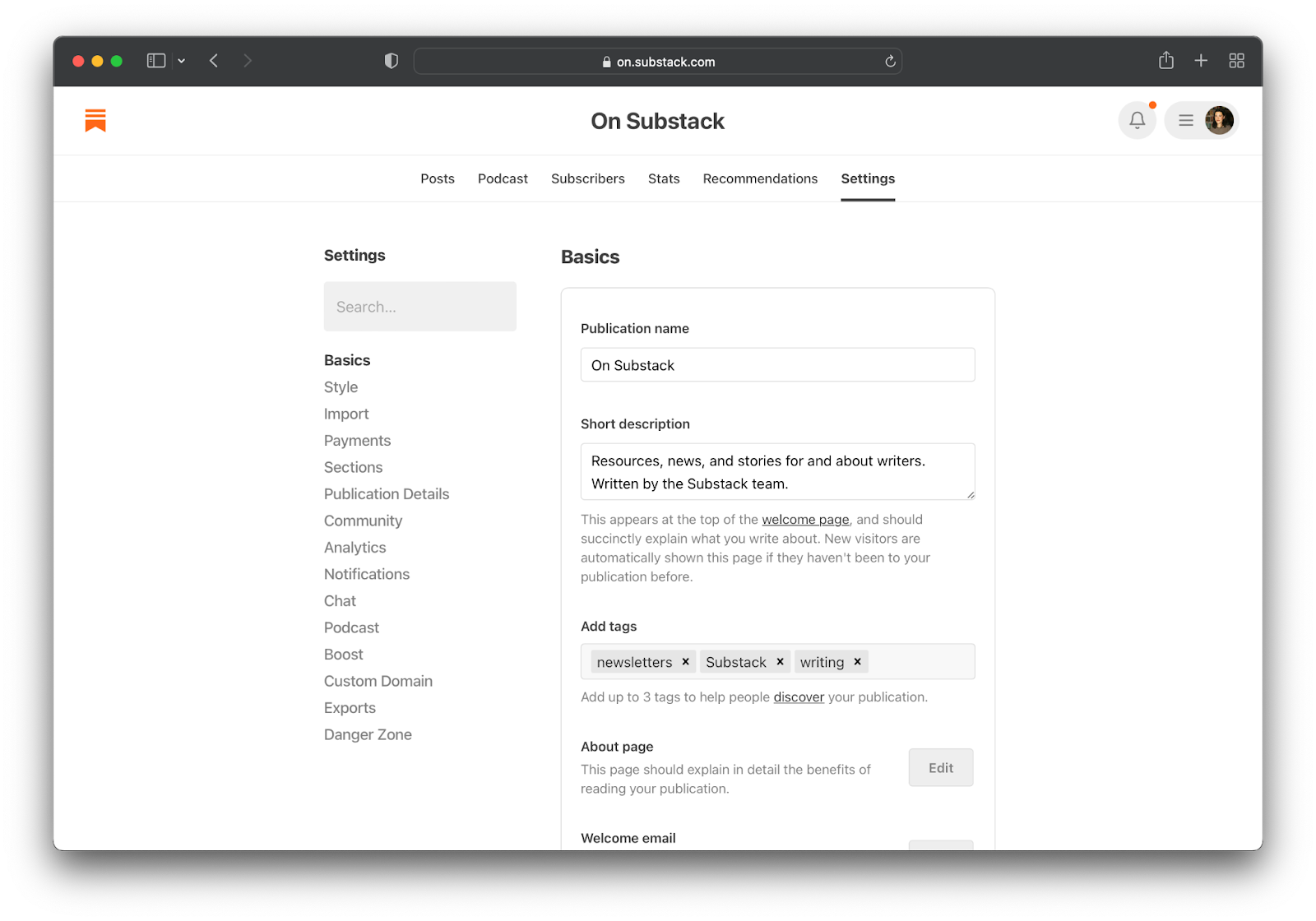Select the Settings tab
The height and width of the screenshot is (921, 1316).
[x=868, y=178]
